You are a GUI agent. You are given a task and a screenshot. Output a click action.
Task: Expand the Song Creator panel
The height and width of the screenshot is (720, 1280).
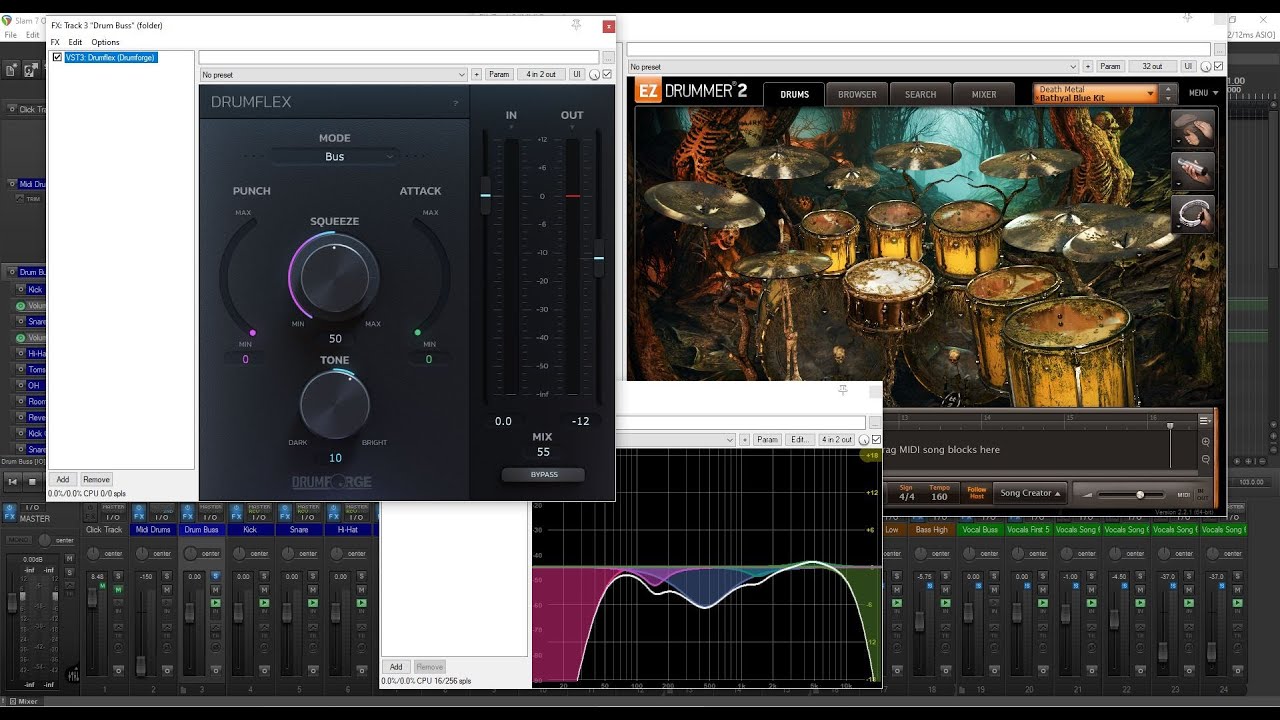click(x=1031, y=493)
